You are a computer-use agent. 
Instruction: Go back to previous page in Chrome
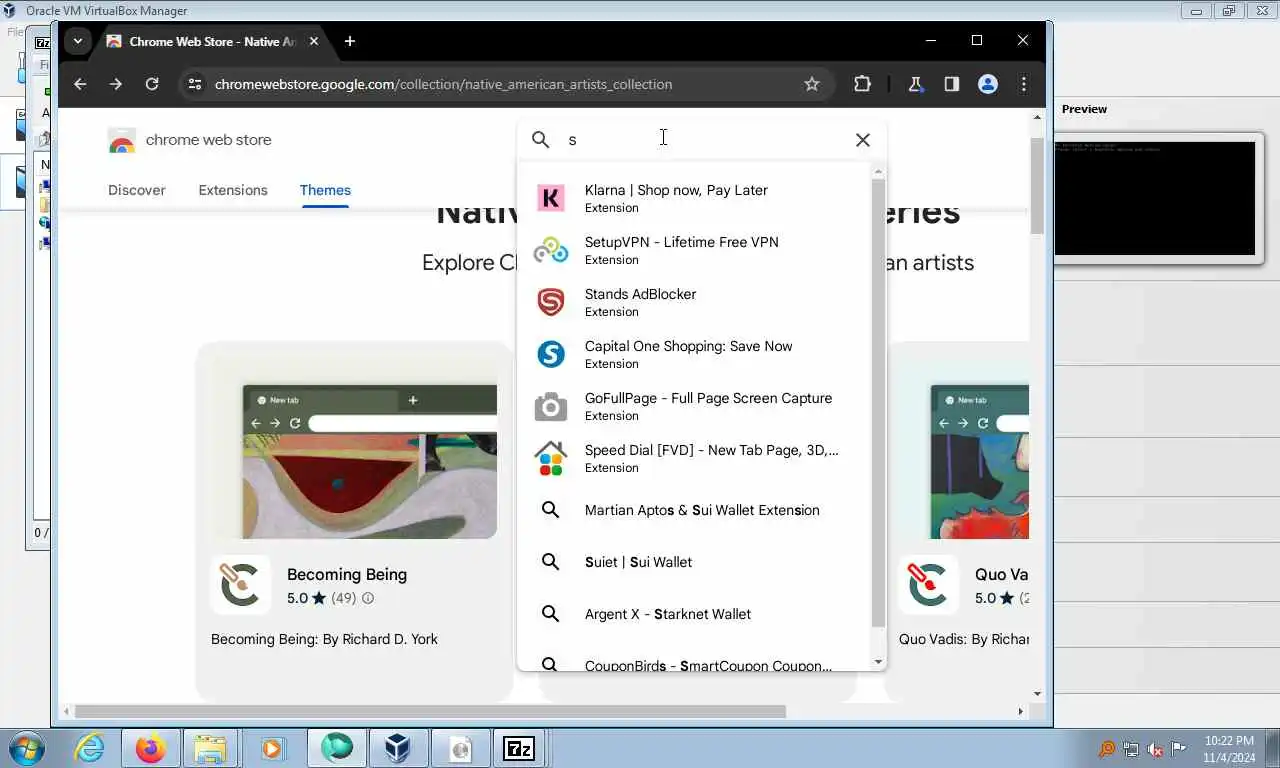tap(80, 84)
